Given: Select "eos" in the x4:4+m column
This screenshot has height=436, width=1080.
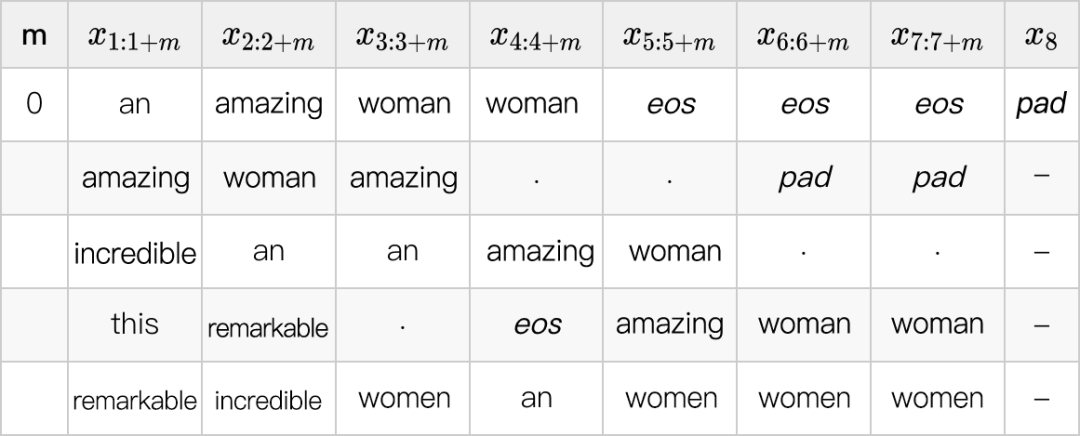Looking at the screenshot, I should 536,325.
